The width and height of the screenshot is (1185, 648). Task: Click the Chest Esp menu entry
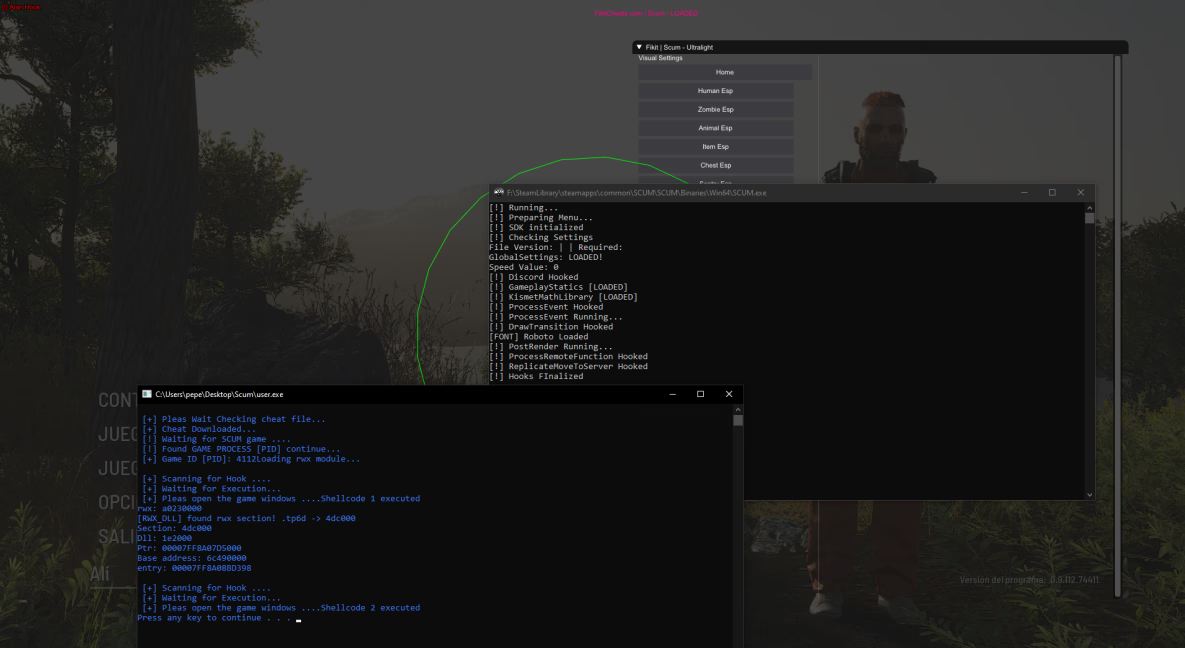tap(715, 165)
